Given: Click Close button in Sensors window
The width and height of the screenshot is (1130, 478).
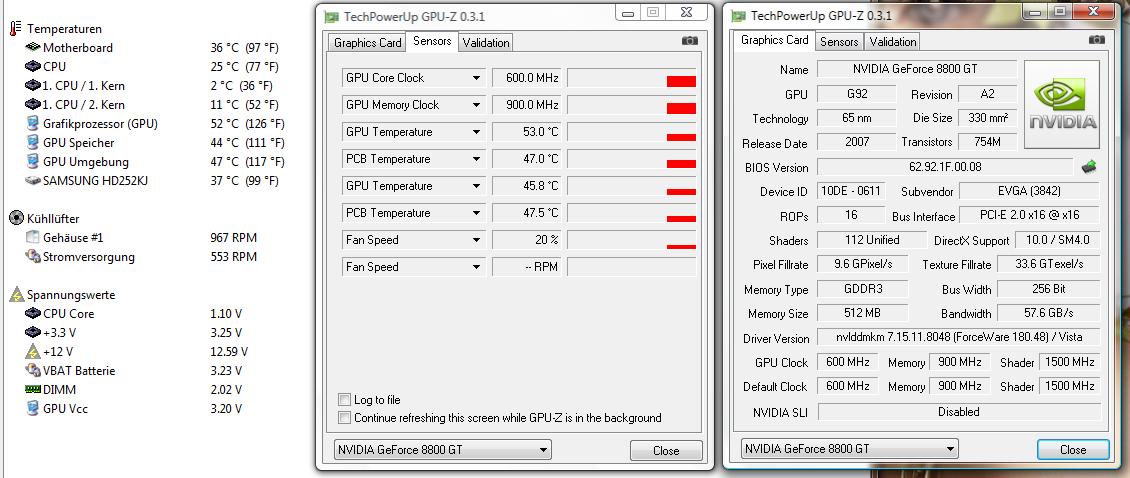Looking at the screenshot, I should coord(666,451).
